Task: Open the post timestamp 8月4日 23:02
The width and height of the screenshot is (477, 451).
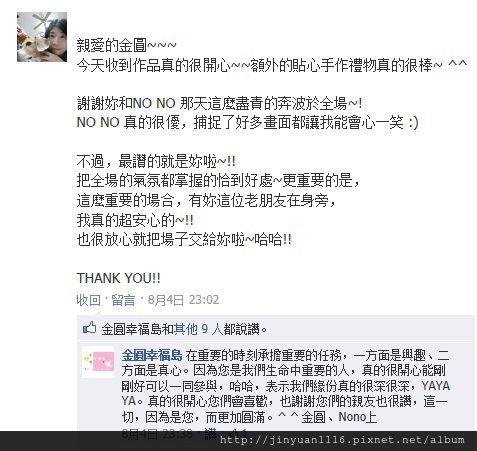Action: tap(183, 300)
